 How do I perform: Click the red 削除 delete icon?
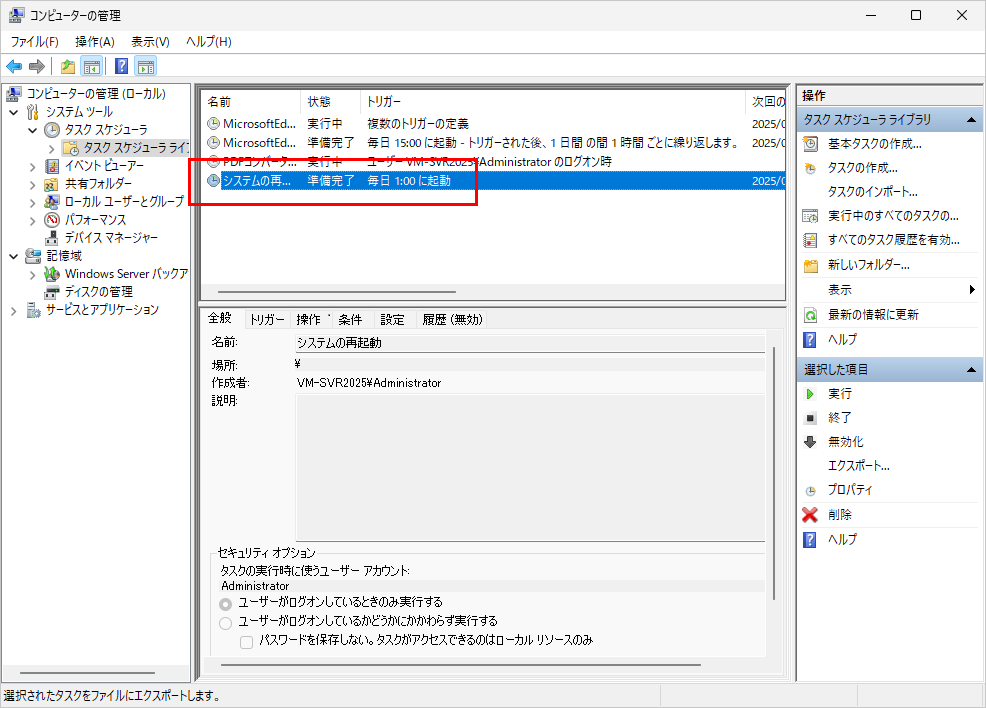[810, 515]
